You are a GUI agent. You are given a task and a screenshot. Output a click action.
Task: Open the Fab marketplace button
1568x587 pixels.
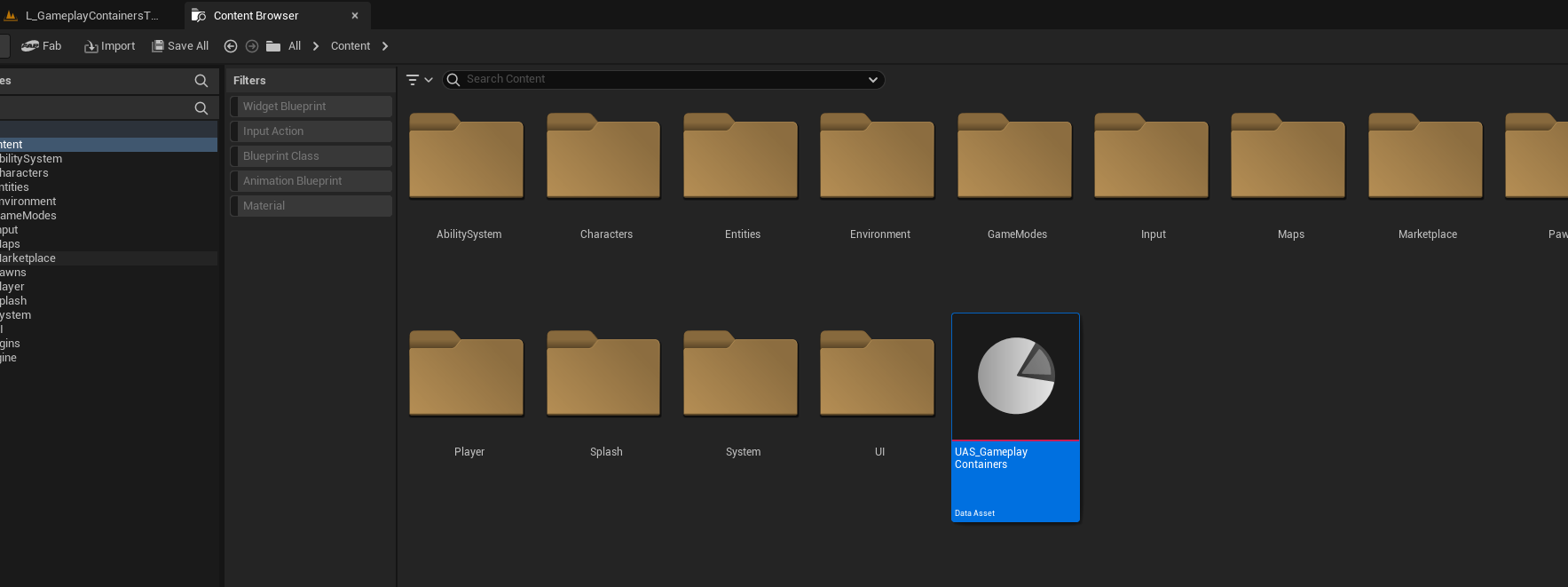pyautogui.click(x=42, y=46)
